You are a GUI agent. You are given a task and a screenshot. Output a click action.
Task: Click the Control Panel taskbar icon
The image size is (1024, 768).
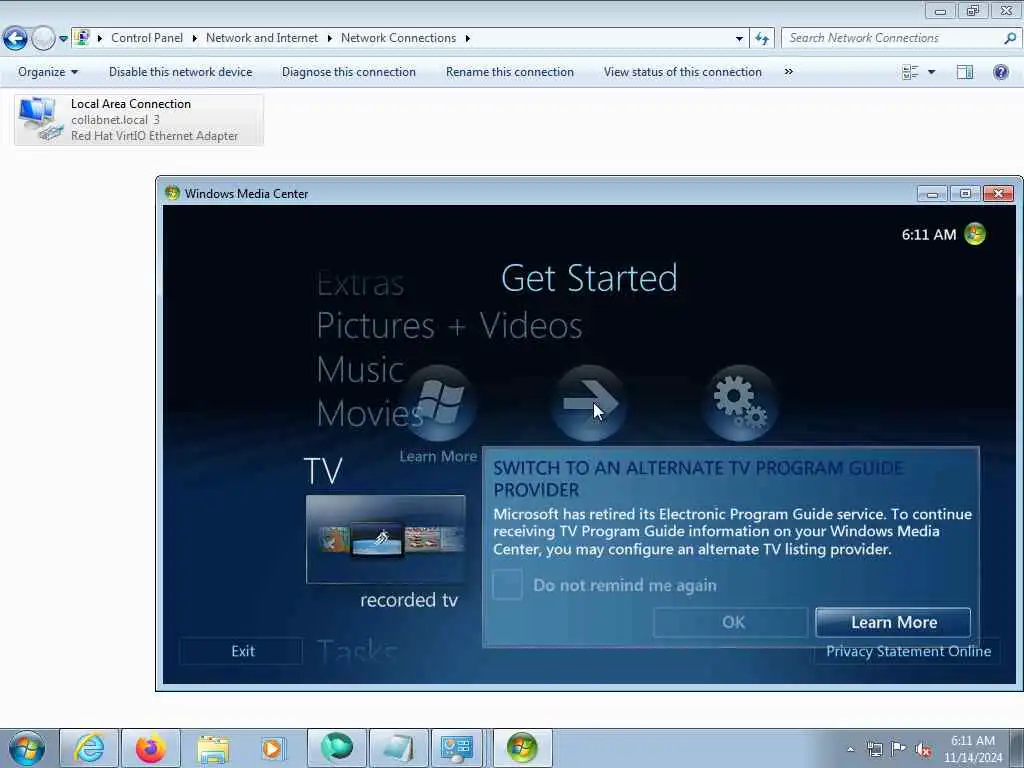point(456,748)
